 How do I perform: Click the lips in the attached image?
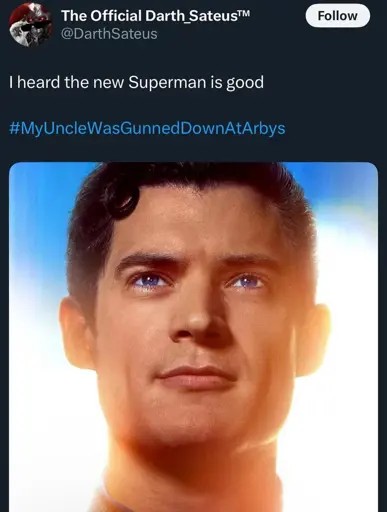tap(197, 377)
